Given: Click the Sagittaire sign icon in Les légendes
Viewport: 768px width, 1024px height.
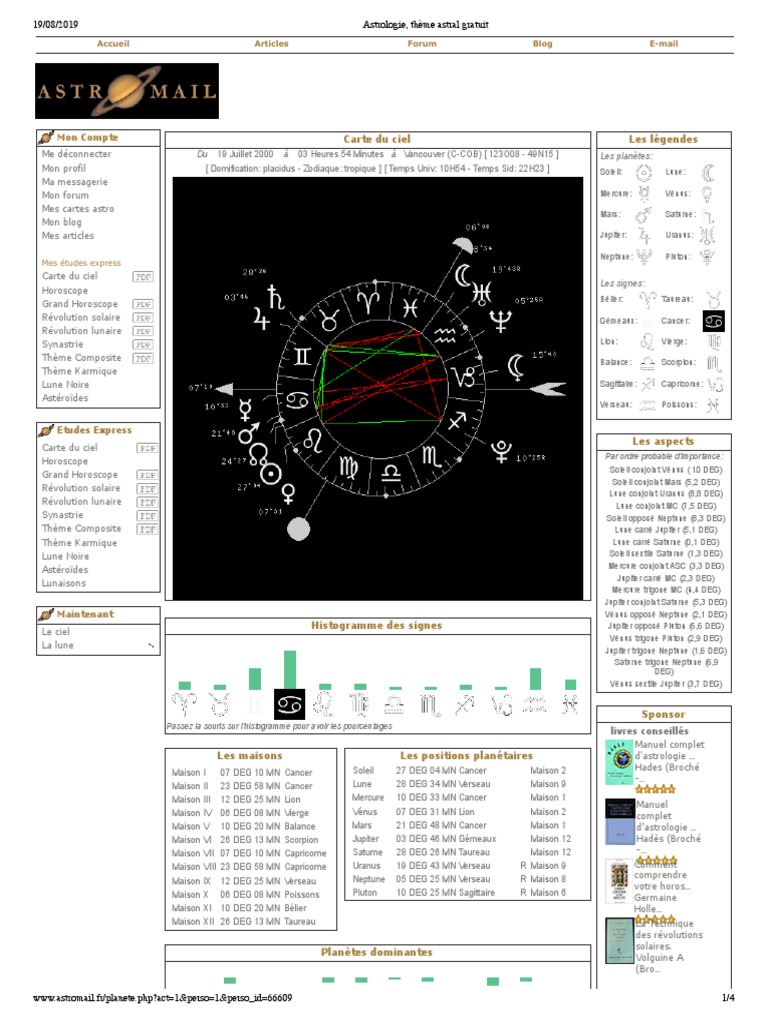Looking at the screenshot, I should click(648, 384).
